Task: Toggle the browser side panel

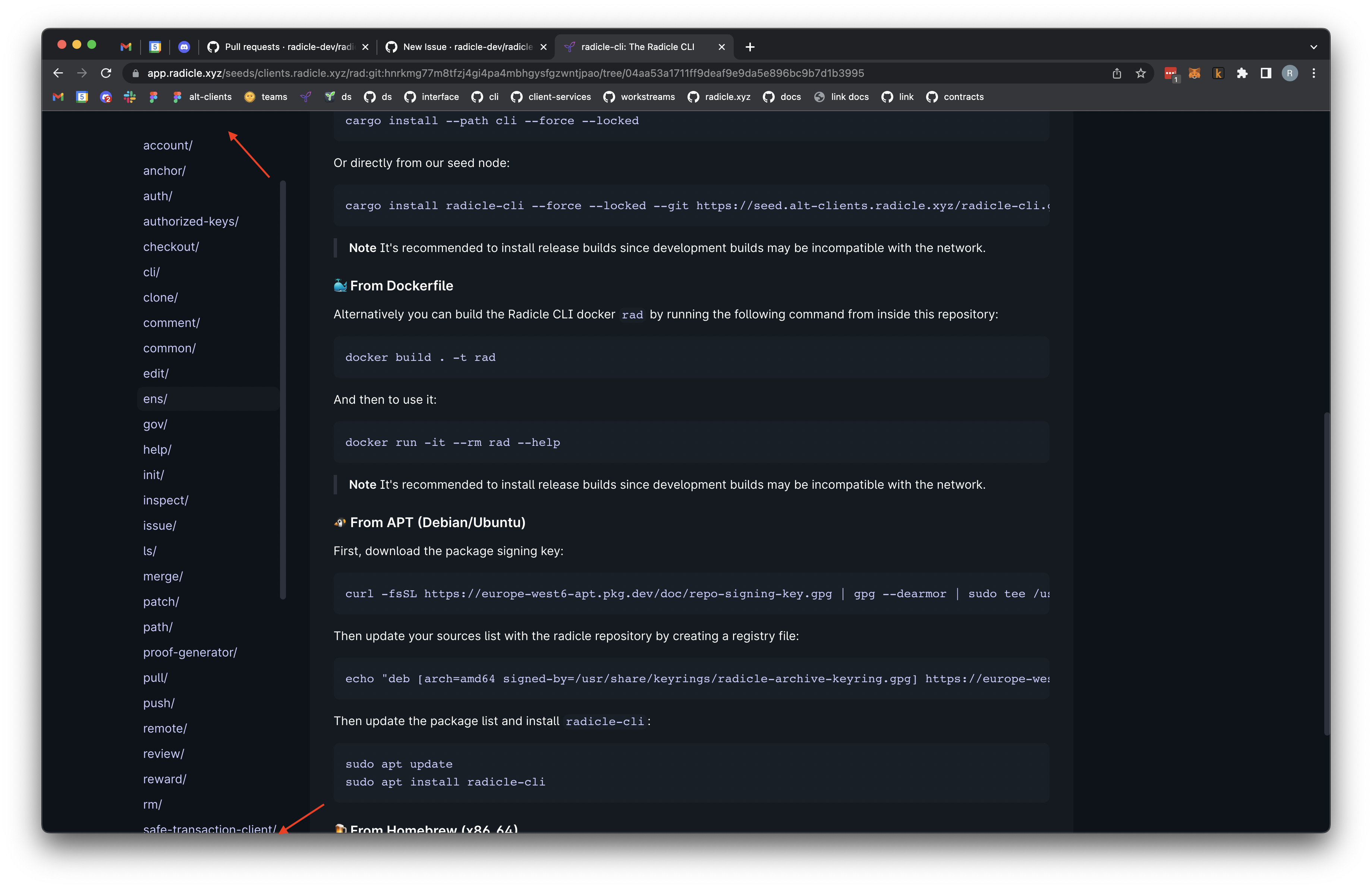Action: 1266,73
